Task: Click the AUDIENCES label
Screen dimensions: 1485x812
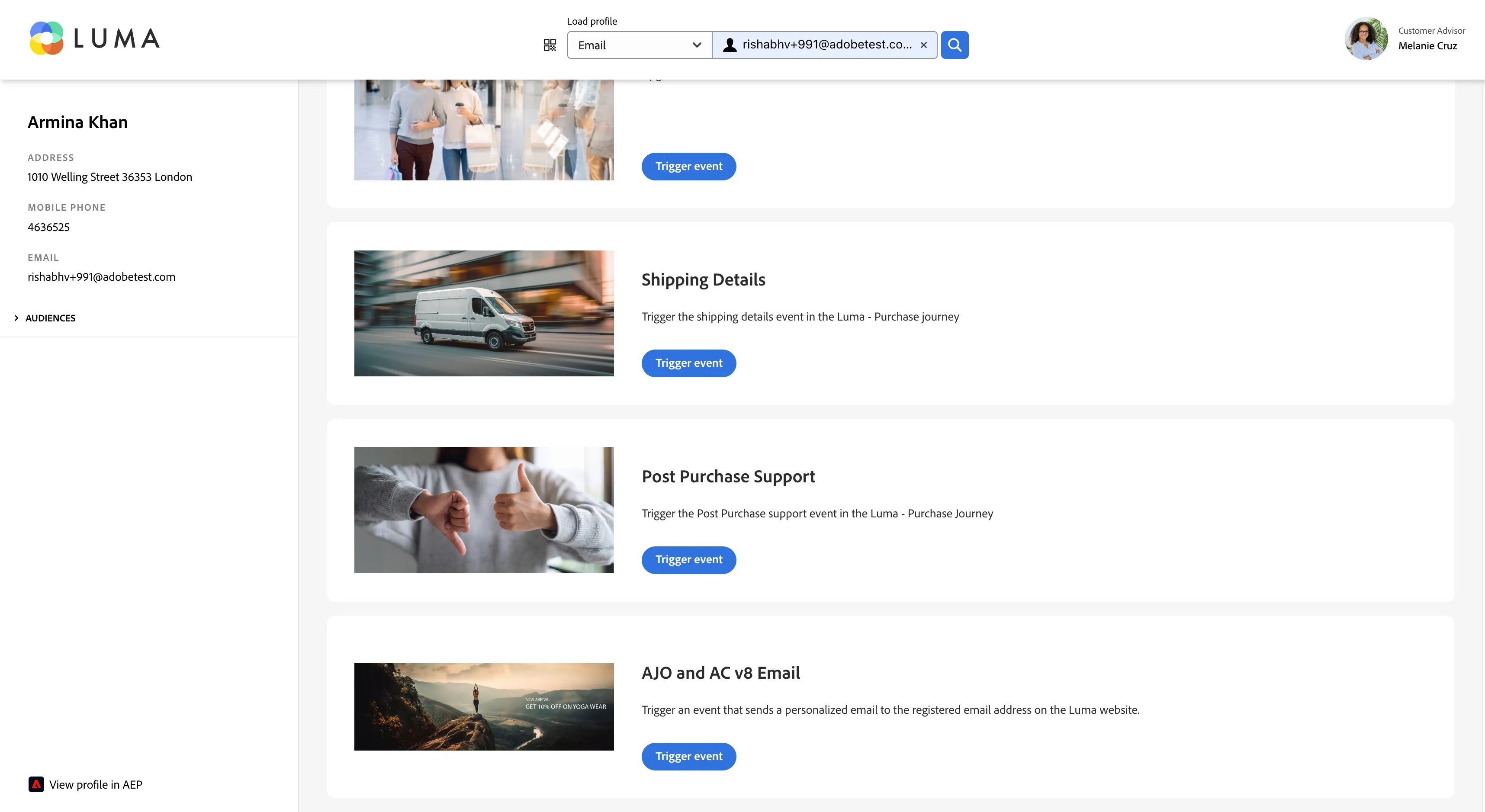Action: click(50, 318)
